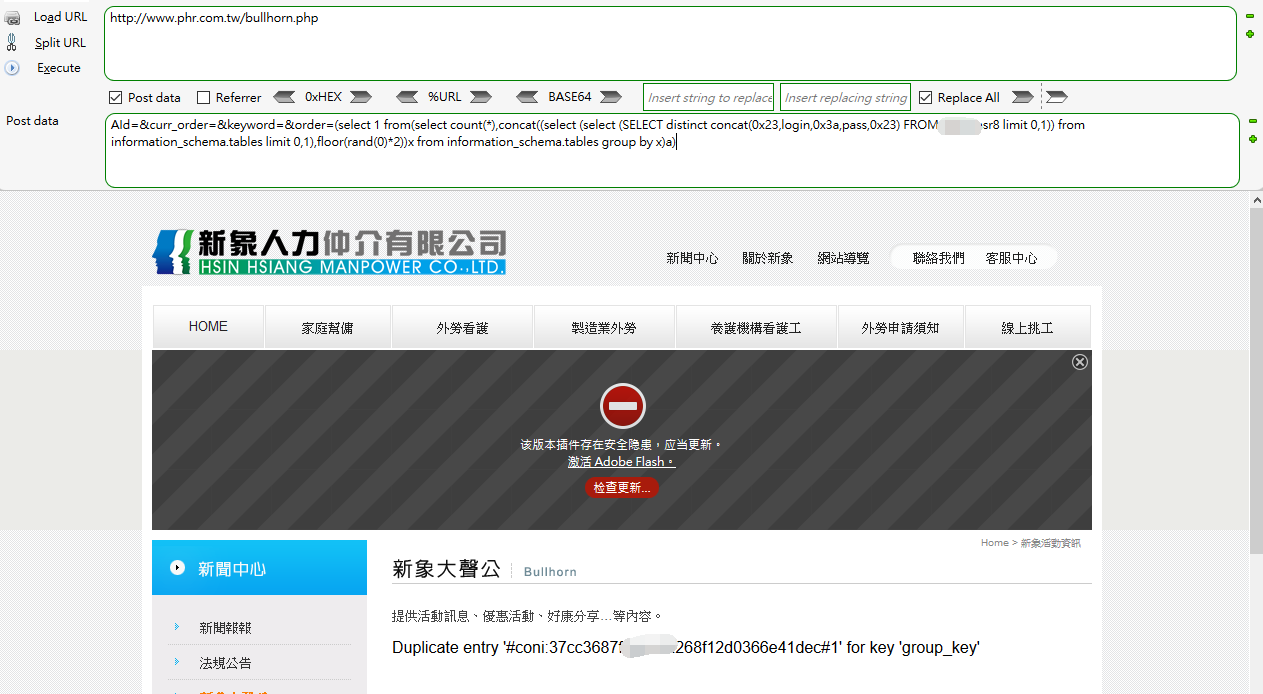Open the 0xHEX menu label
This screenshot has height=694, width=1263.
pyautogui.click(x=323, y=97)
